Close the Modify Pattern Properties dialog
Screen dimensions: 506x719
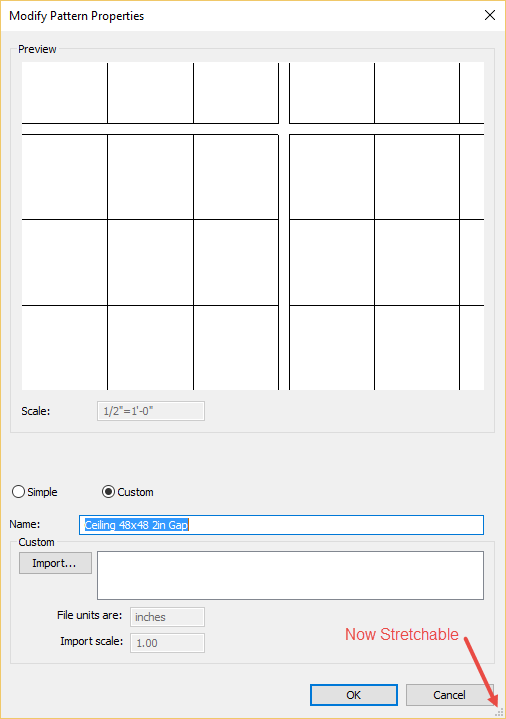(489, 15)
